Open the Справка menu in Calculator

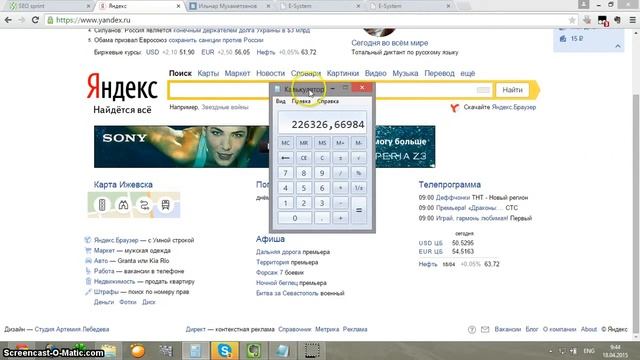pyautogui.click(x=328, y=101)
